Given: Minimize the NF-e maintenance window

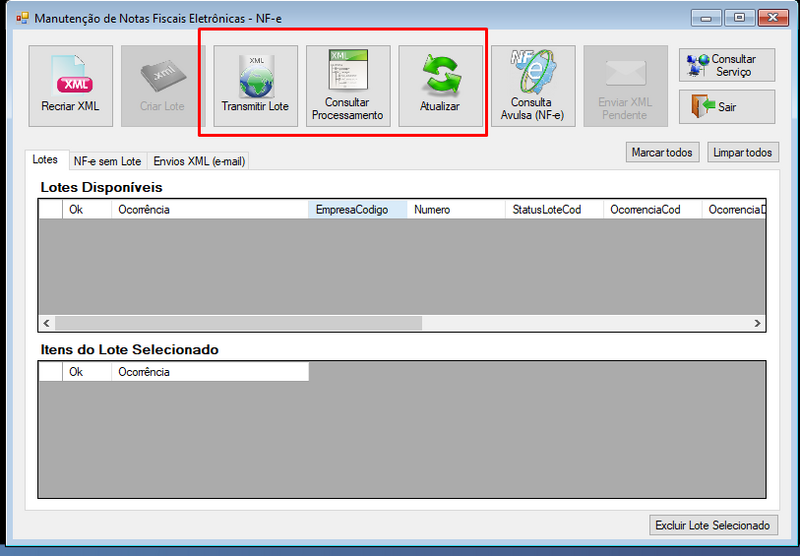Looking at the screenshot, I should 706,18.
